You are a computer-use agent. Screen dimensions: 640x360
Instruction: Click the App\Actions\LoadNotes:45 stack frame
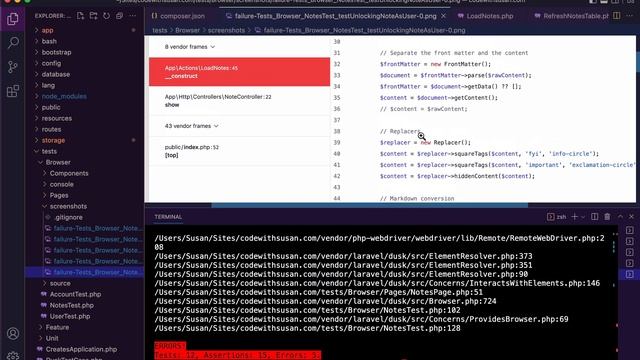(239, 72)
